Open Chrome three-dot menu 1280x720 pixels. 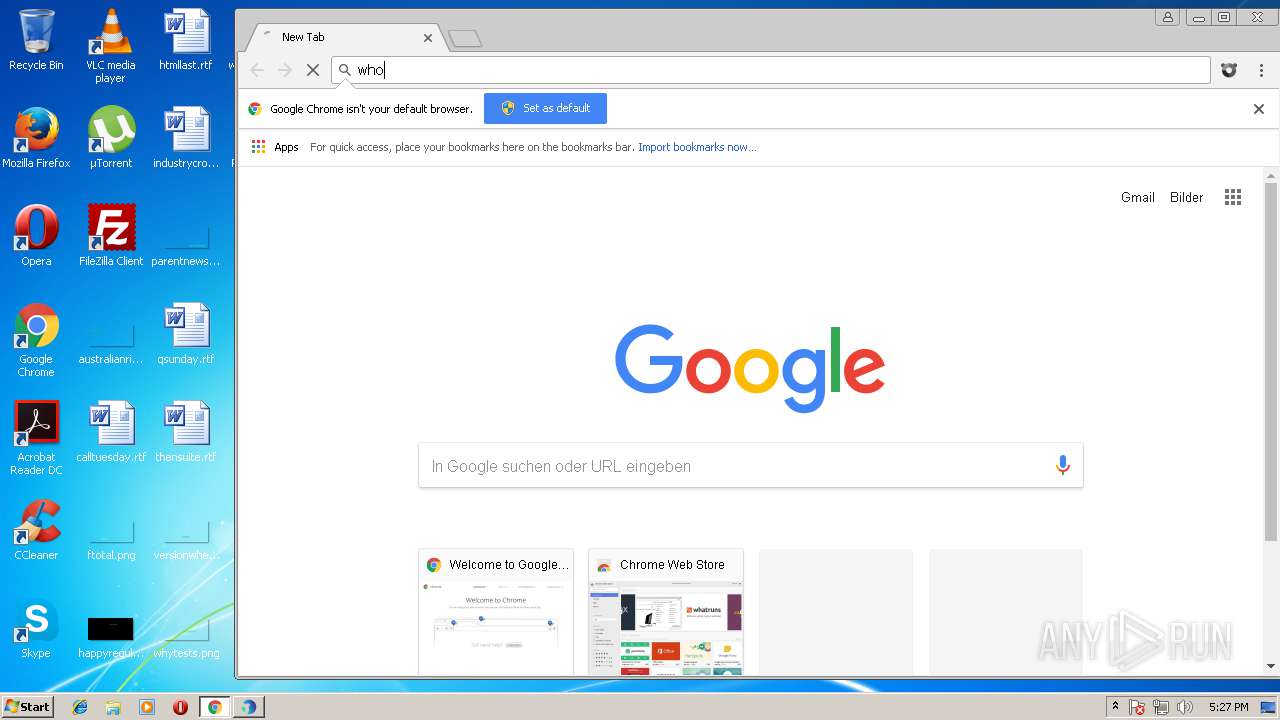(x=1261, y=70)
